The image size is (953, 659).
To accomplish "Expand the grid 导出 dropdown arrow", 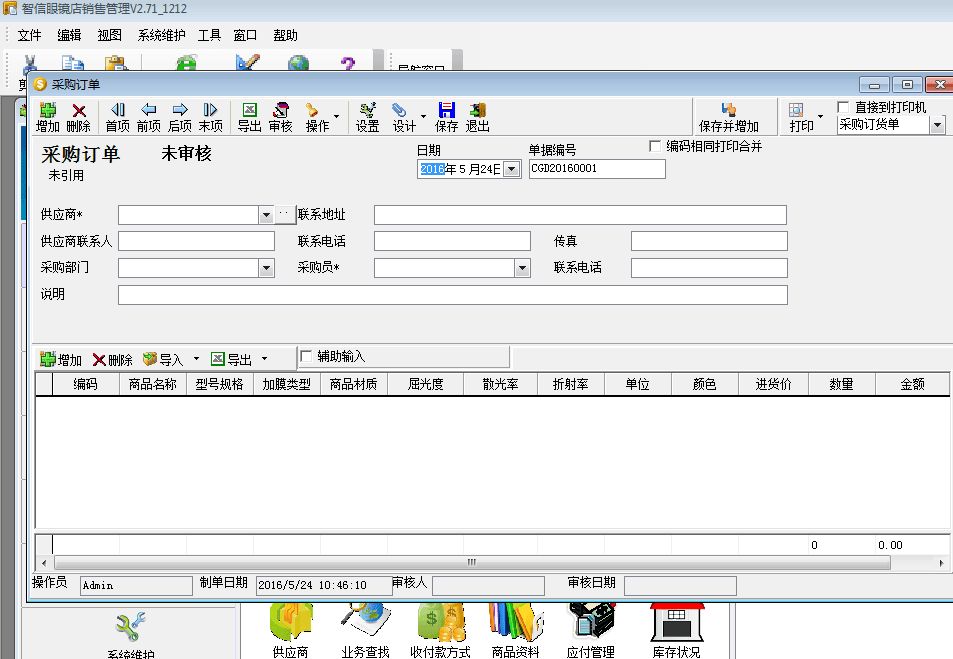I will click(264, 359).
